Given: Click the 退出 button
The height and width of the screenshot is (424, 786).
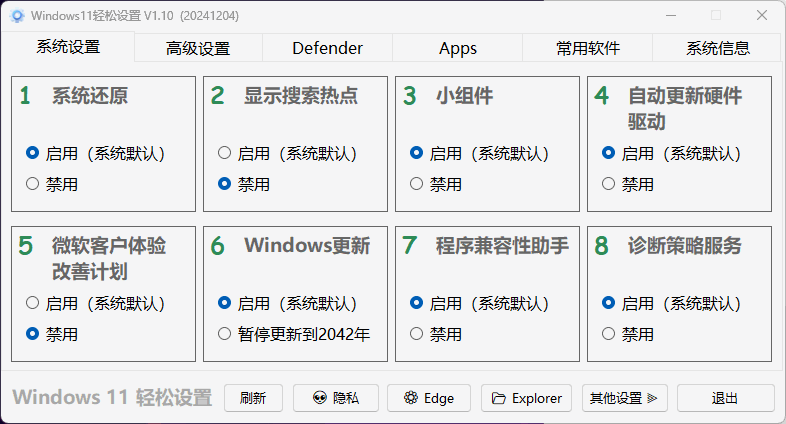Looking at the screenshot, I should coord(725,398).
